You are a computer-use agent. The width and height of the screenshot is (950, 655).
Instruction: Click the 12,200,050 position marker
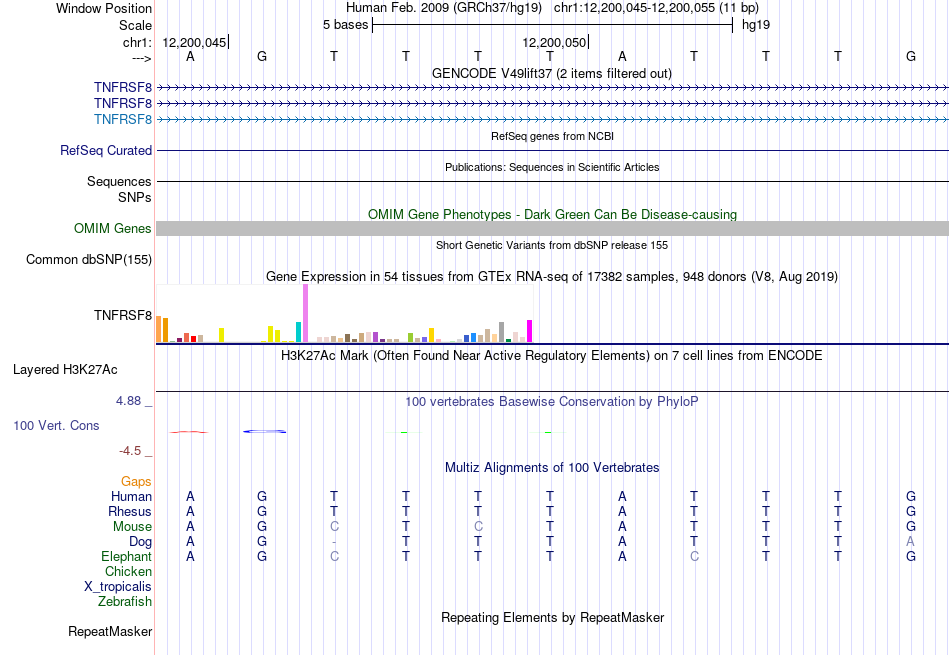(554, 42)
